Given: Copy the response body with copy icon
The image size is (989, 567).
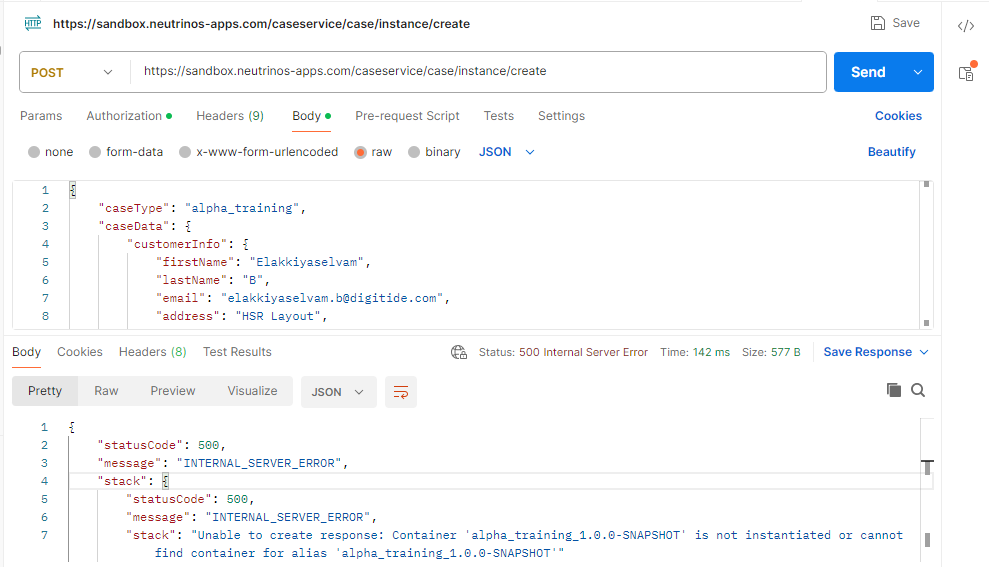Looking at the screenshot, I should coord(893,390).
